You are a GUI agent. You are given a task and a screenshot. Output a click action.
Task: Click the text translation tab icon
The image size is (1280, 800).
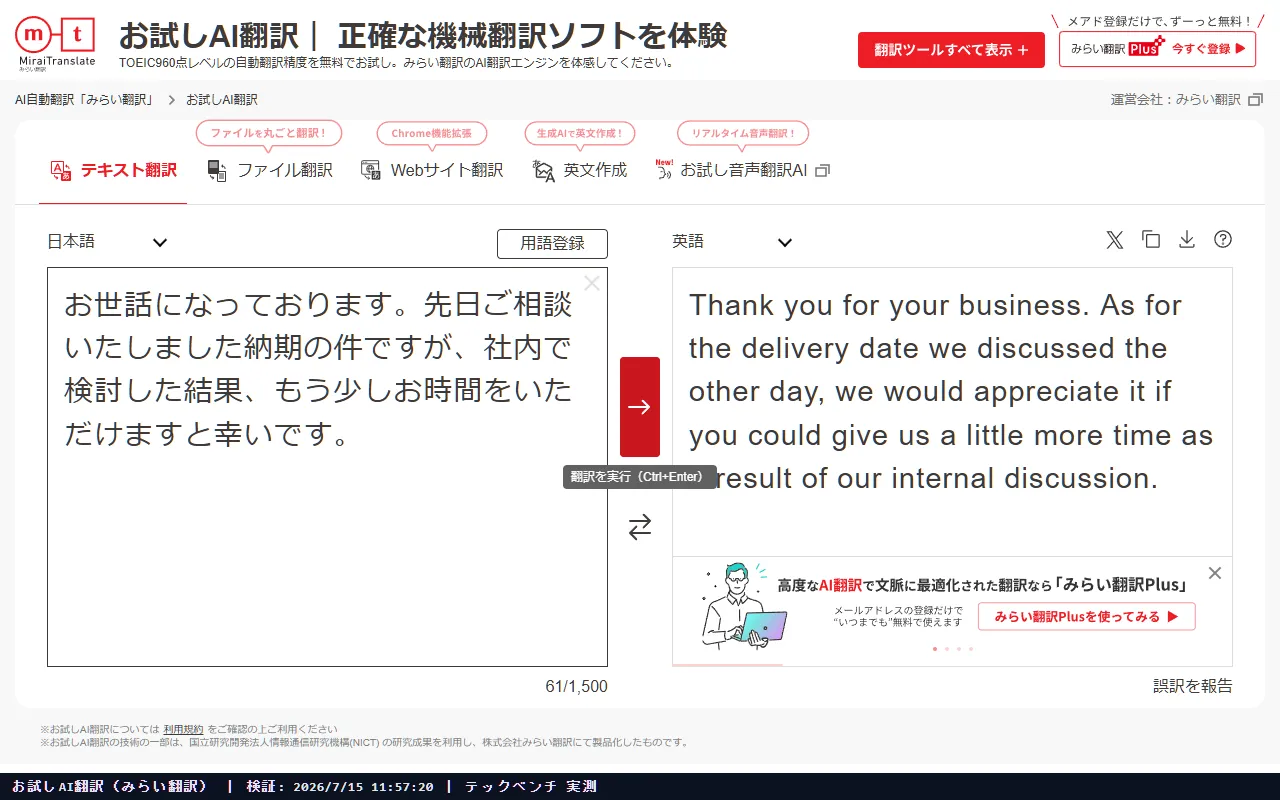[x=61, y=171]
